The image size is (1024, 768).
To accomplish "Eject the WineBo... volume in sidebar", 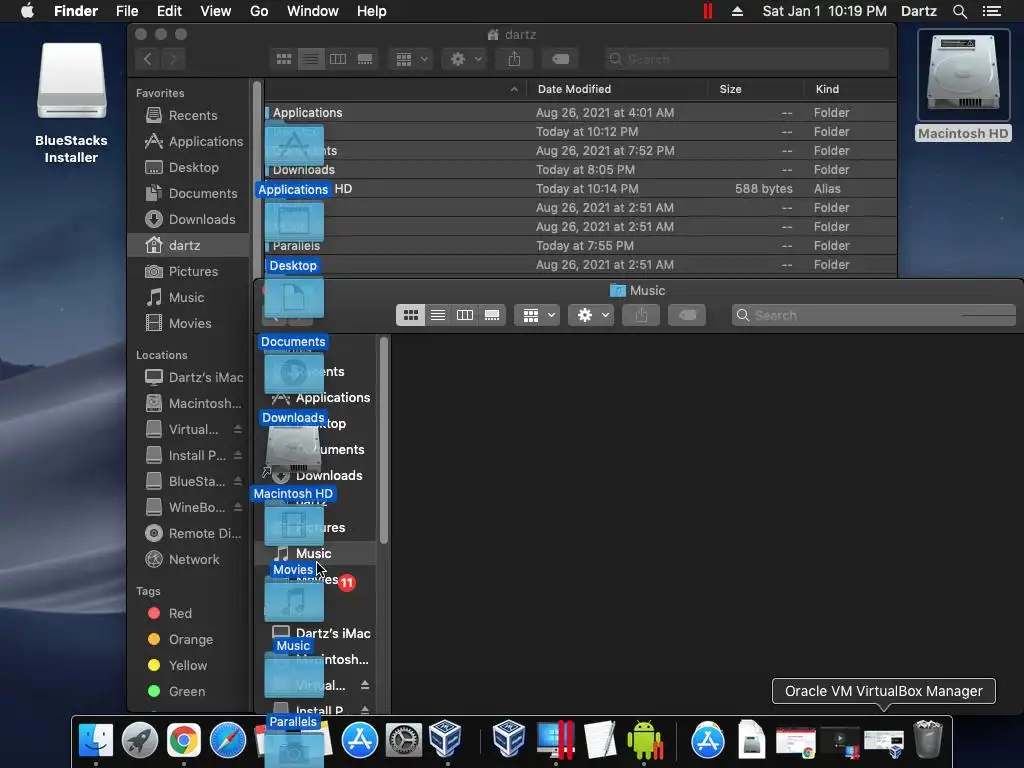I will click(238, 507).
